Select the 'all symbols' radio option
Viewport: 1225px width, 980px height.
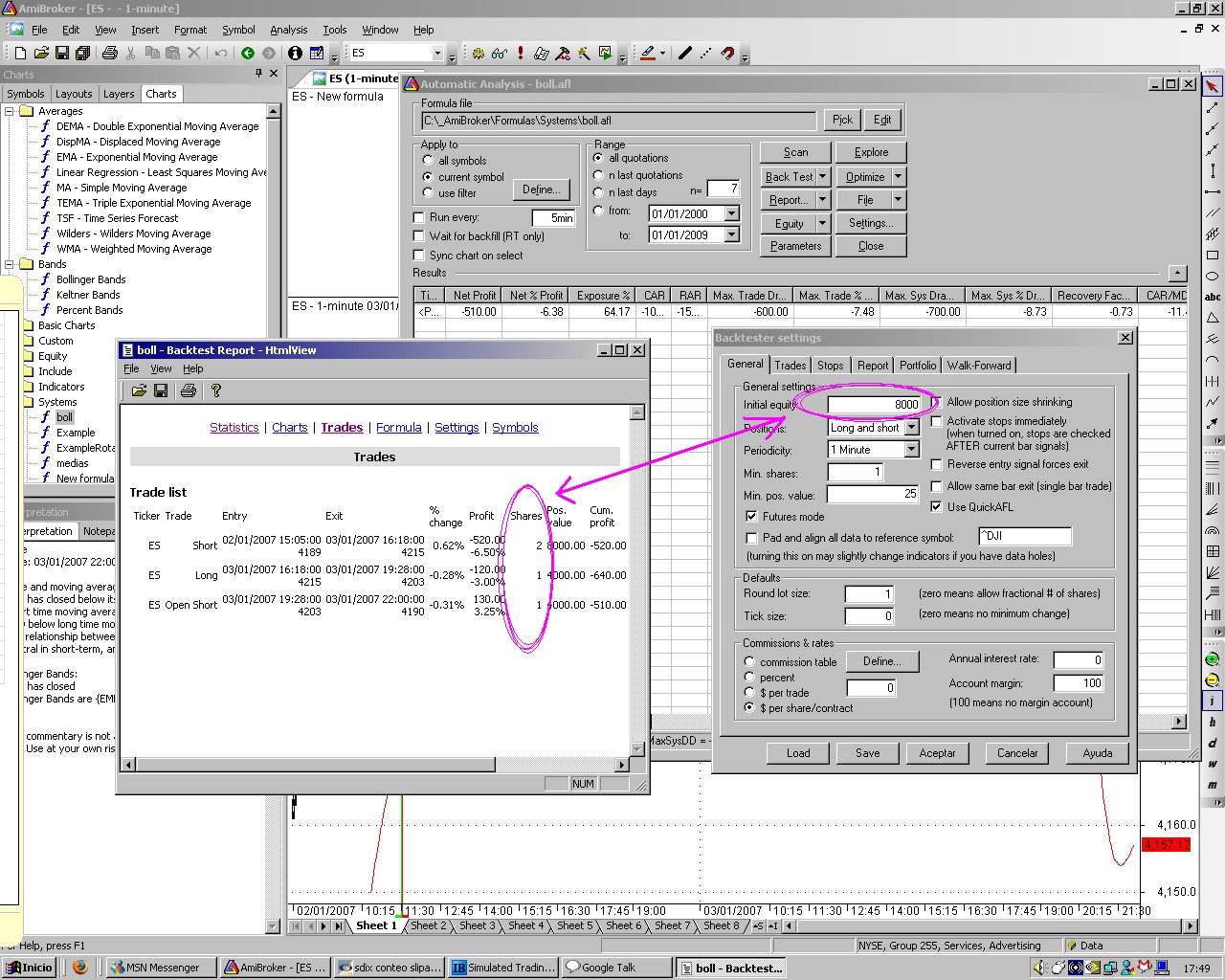point(428,161)
